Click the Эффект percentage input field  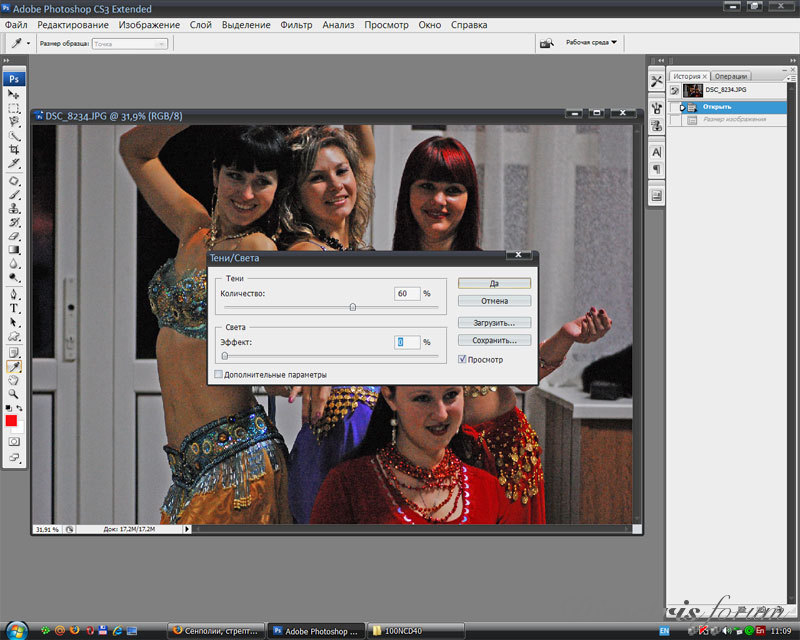click(x=406, y=342)
